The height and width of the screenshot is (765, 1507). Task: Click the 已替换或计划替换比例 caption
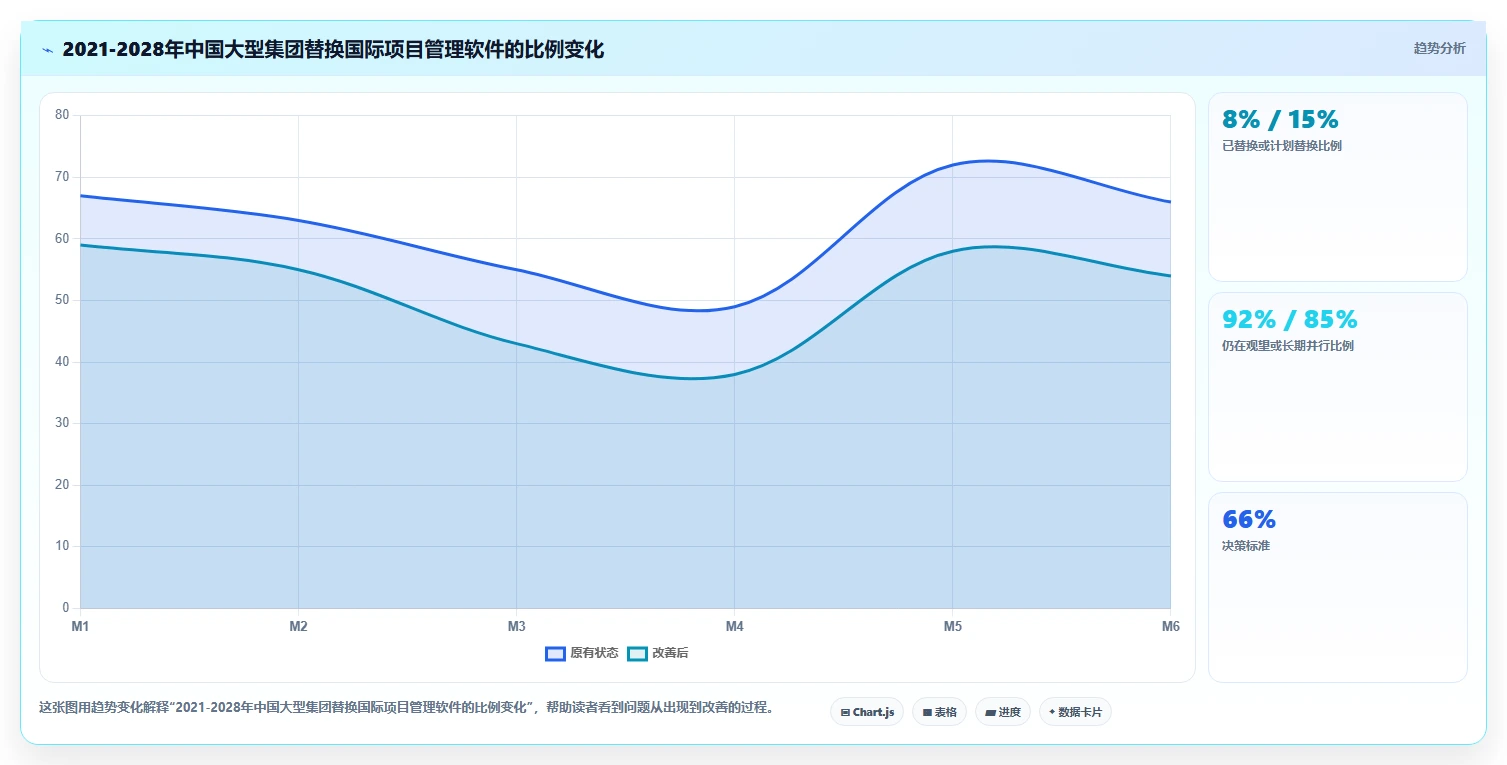[1282, 146]
